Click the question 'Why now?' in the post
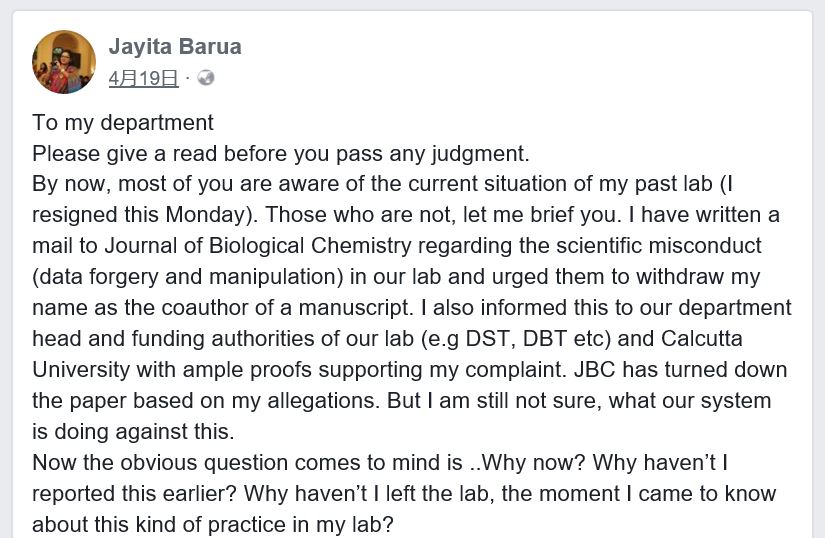The height and width of the screenshot is (538, 825). tap(533, 463)
